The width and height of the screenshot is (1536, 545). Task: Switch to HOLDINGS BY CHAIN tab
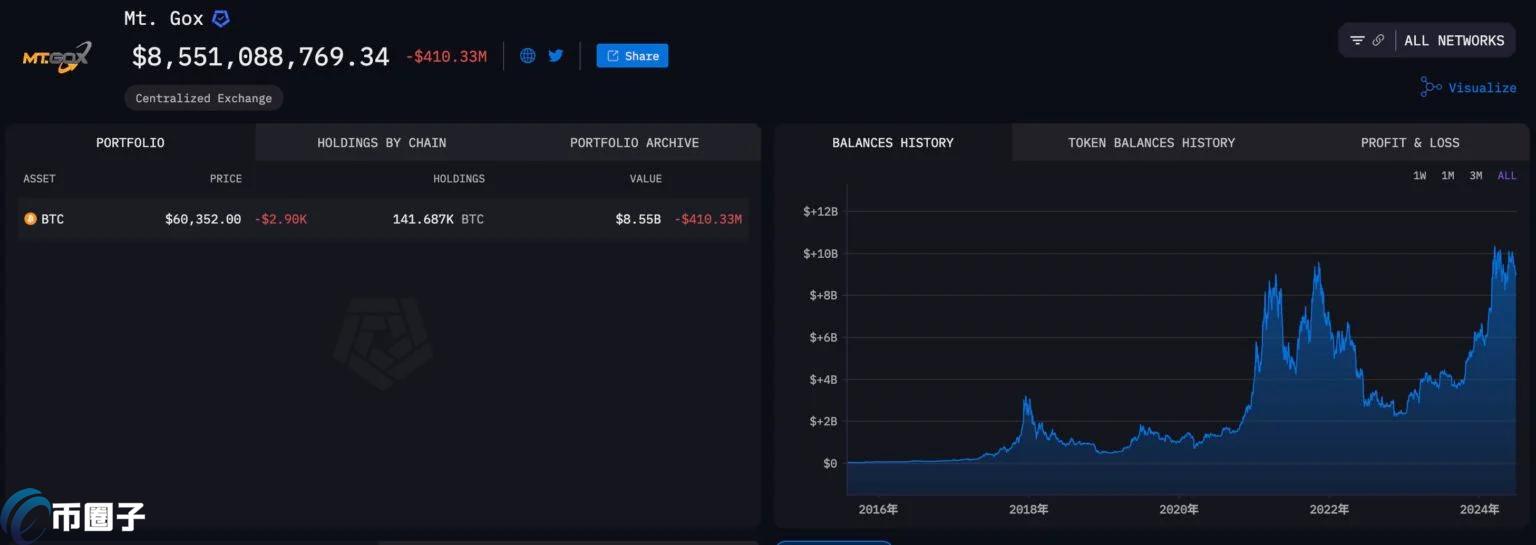(382, 142)
